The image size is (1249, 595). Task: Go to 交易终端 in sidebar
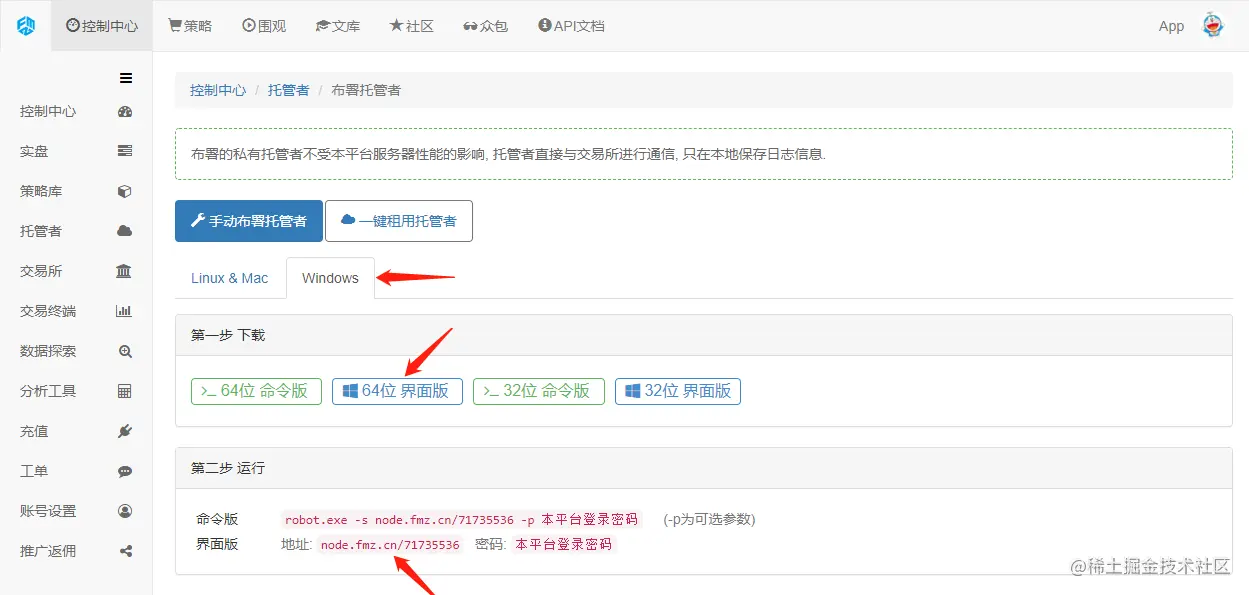pyautogui.click(x=48, y=312)
